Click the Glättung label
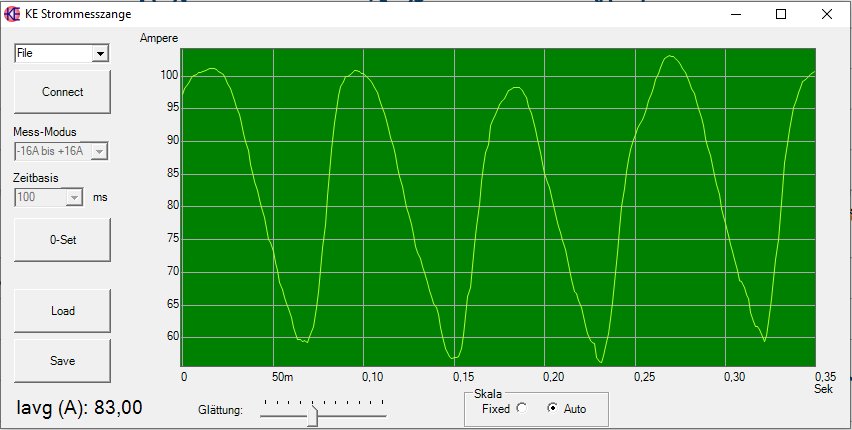Screen dimensions: 852x430 [x=220, y=410]
